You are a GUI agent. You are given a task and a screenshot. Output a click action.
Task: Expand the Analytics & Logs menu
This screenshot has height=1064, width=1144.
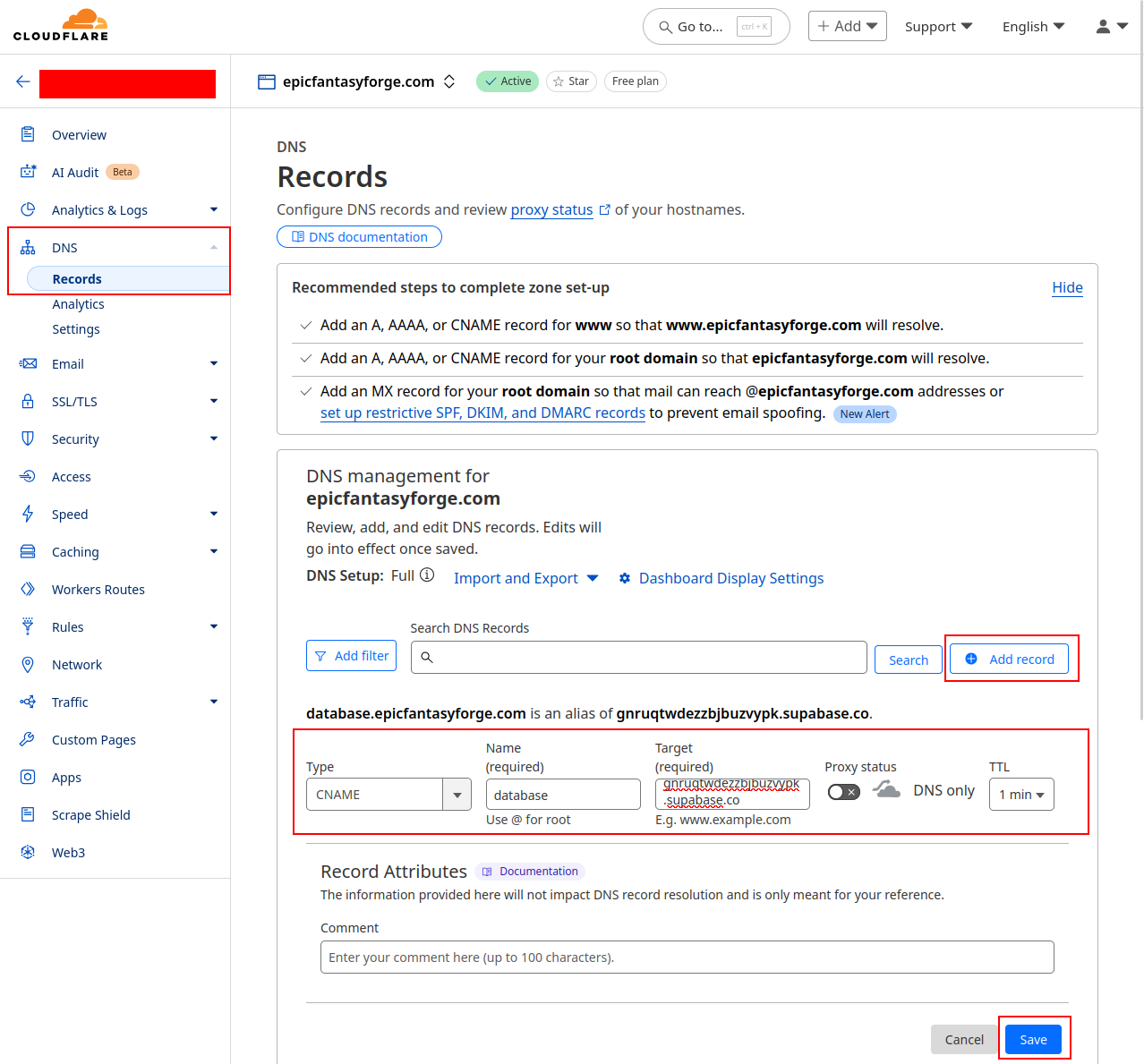214,209
